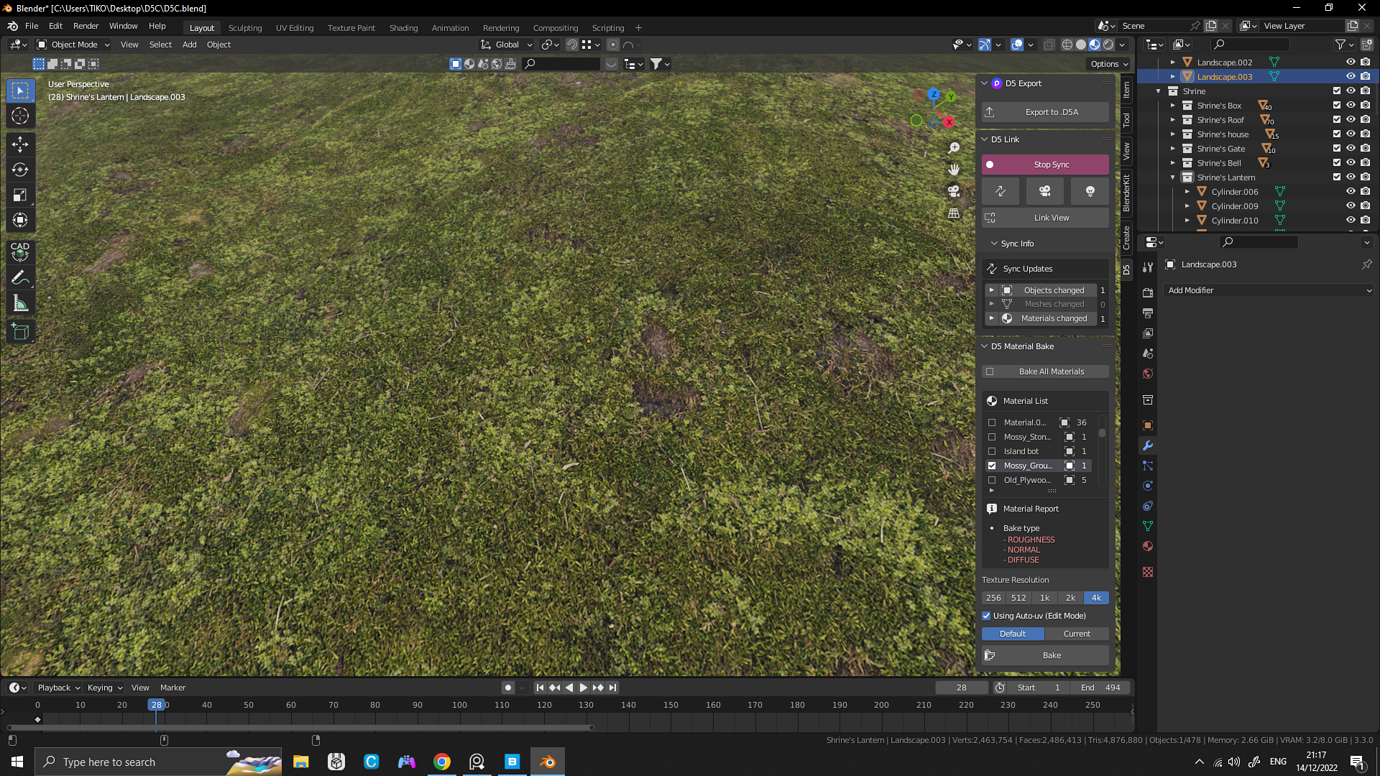Pick the Annotate tool
This screenshot has height=776, width=1380.
pyautogui.click(x=20, y=277)
